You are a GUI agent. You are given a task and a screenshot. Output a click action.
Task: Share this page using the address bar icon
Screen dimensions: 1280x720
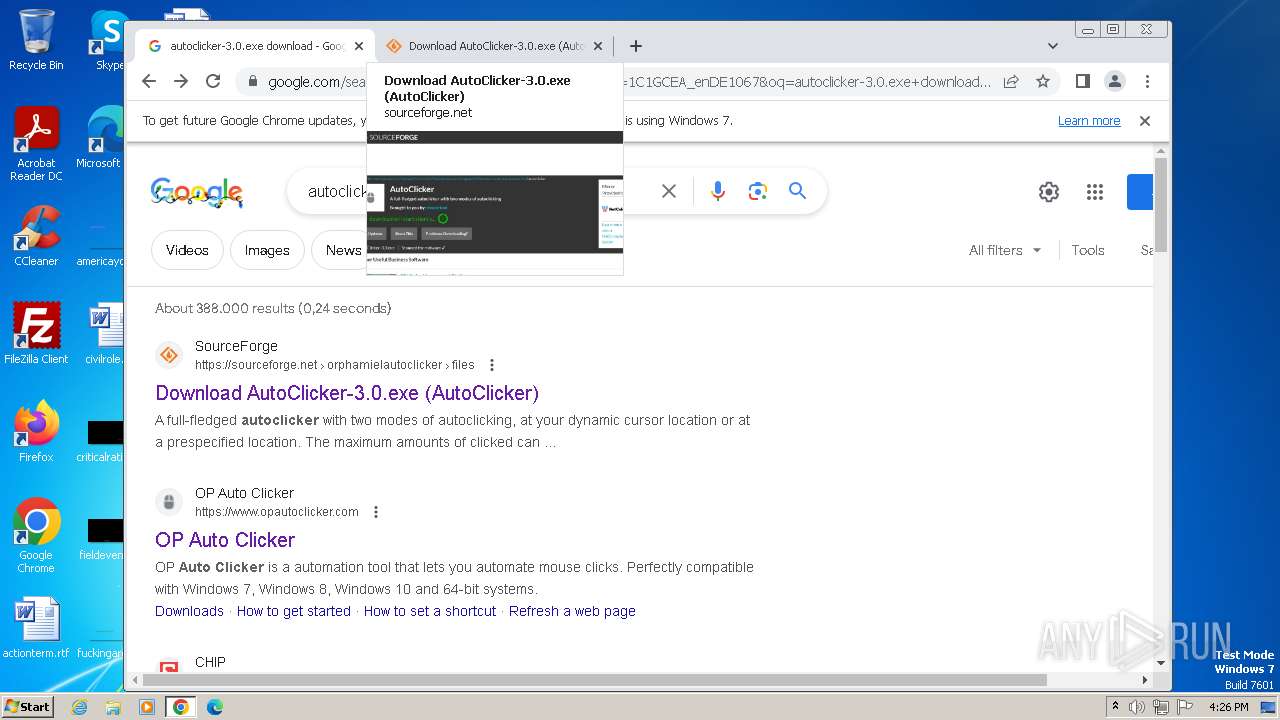[1011, 81]
